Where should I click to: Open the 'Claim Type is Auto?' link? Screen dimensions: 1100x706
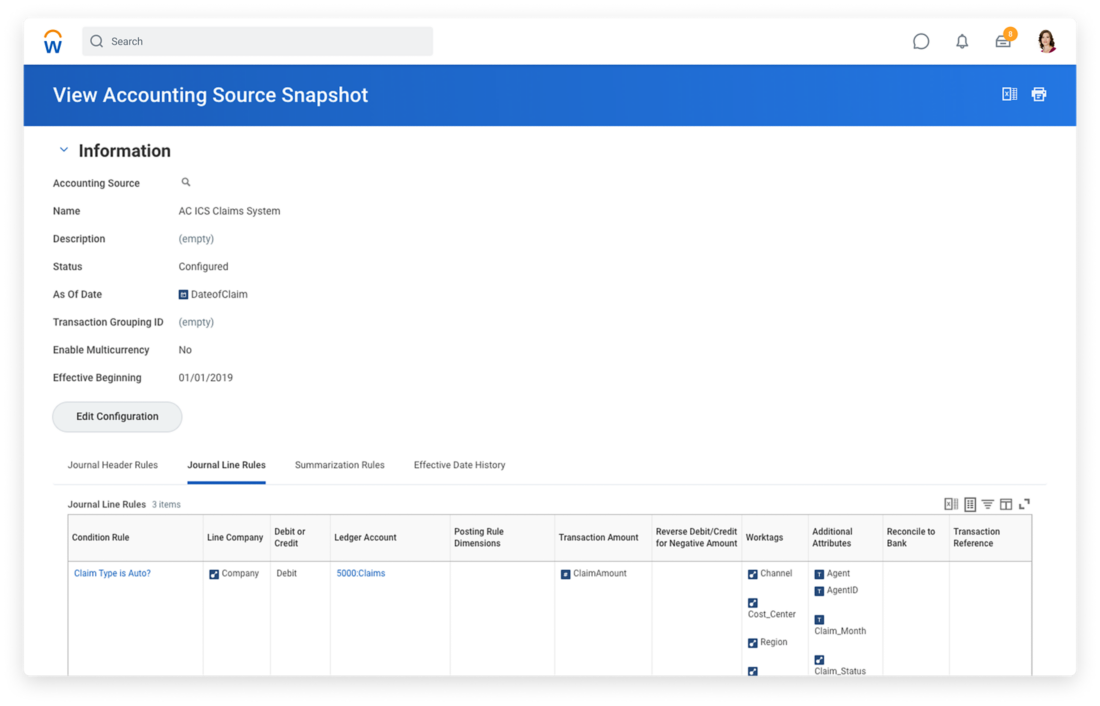pyautogui.click(x=112, y=574)
